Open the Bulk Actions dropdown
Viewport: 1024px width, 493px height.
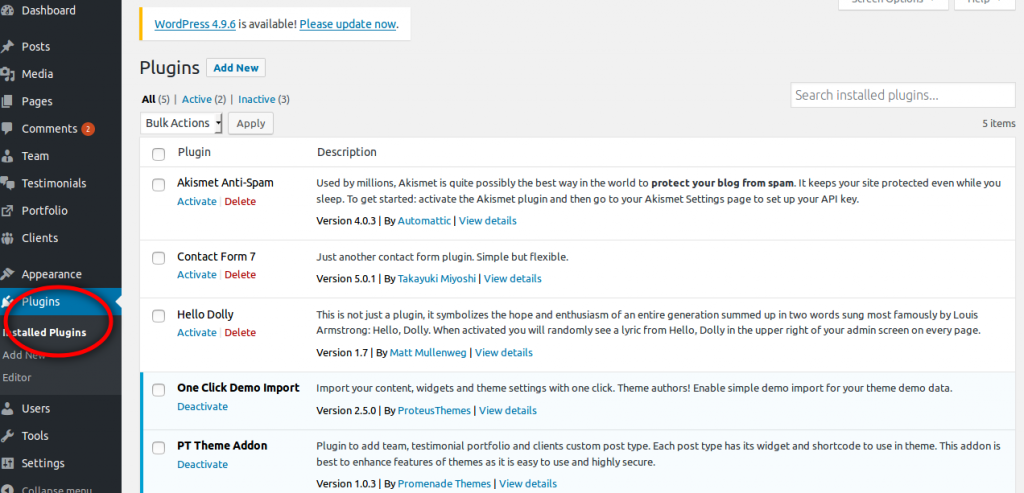coord(182,123)
